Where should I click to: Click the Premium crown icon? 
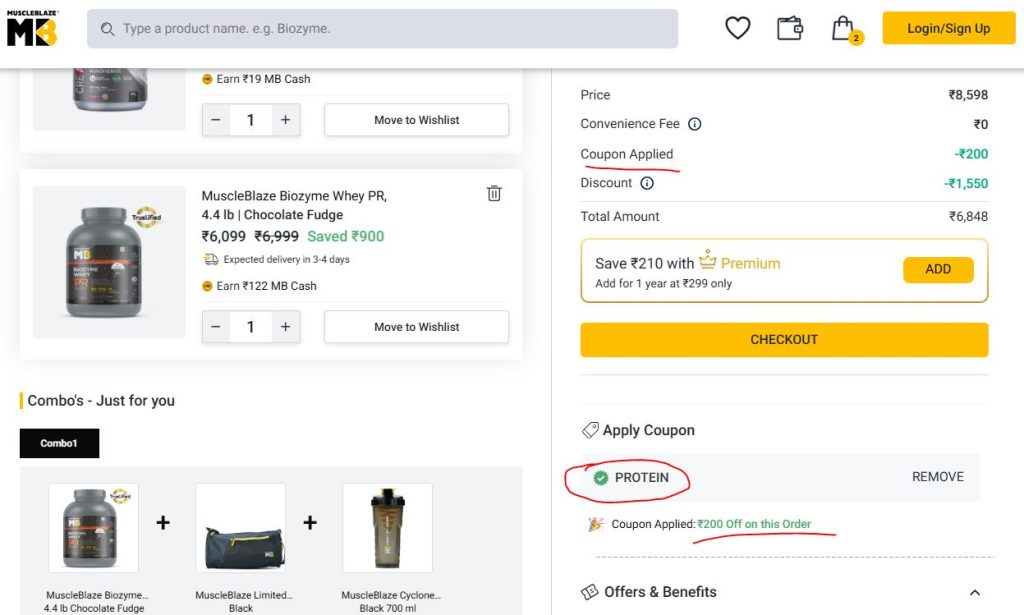coord(707,260)
